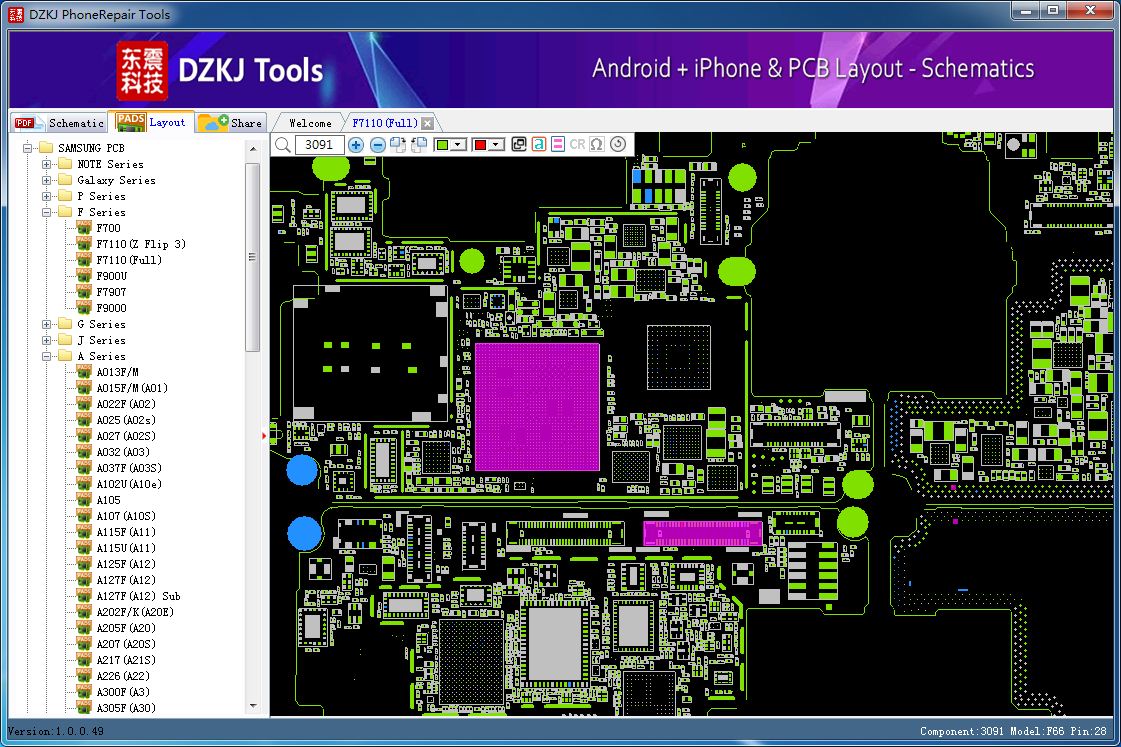This screenshot has height=747, width=1121.
Task: Collapse the SAMSUNG PCB tree root
Action: point(27,148)
